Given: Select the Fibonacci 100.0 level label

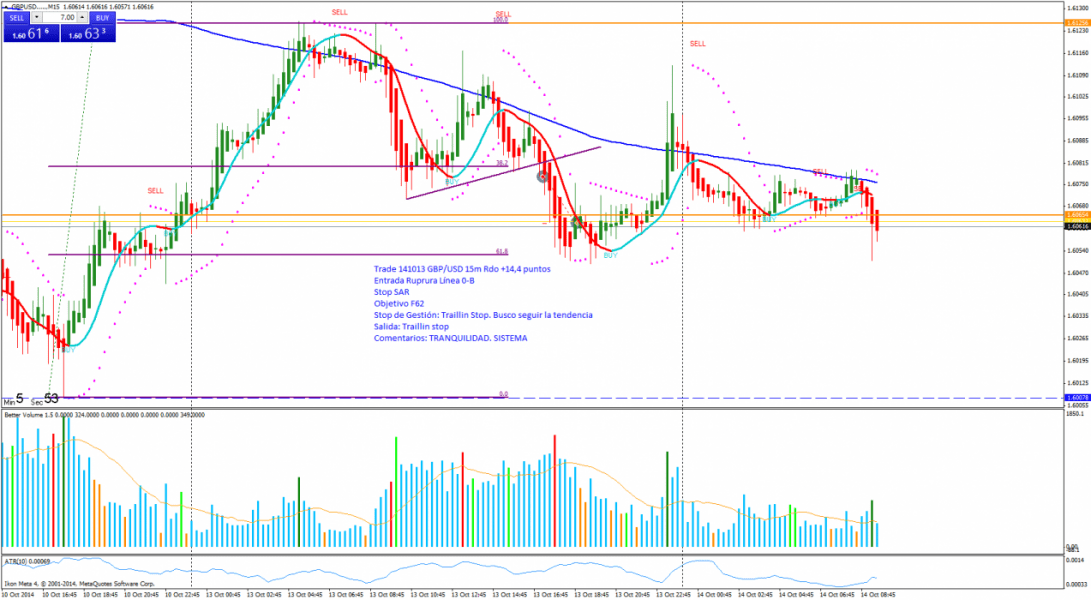Looking at the screenshot, I should click(501, 20).
